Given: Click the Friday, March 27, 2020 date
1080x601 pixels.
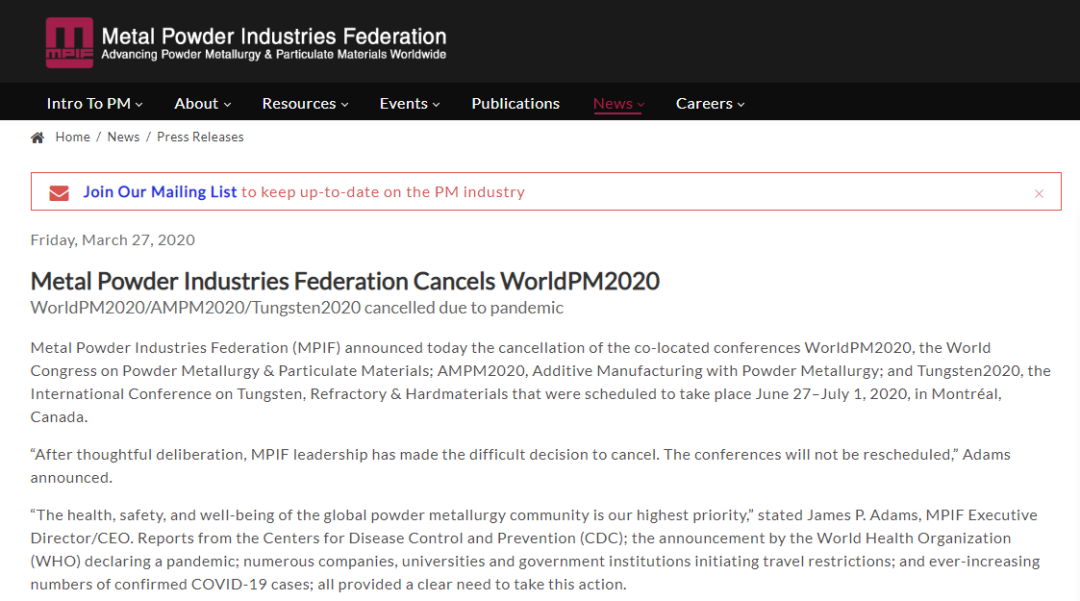Looking at the screenshot, I should 113,240.
